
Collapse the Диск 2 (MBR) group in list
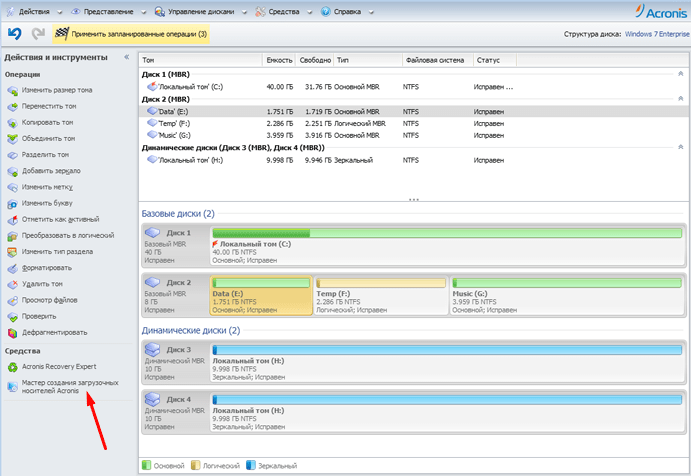[x=680, y=99]
